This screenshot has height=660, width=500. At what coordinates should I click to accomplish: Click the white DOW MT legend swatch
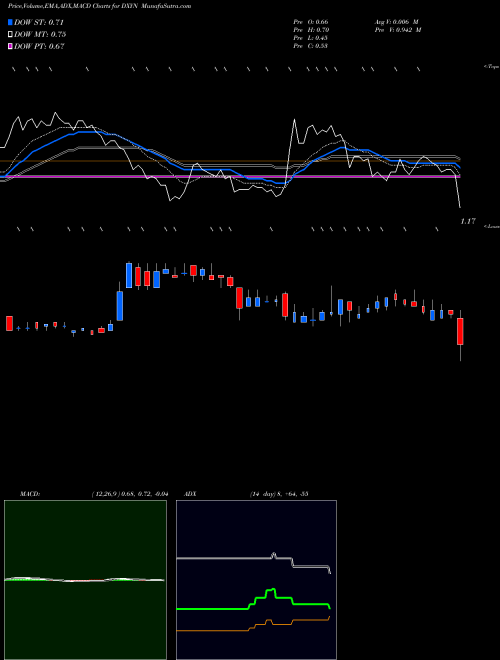(x=10, y=34)
